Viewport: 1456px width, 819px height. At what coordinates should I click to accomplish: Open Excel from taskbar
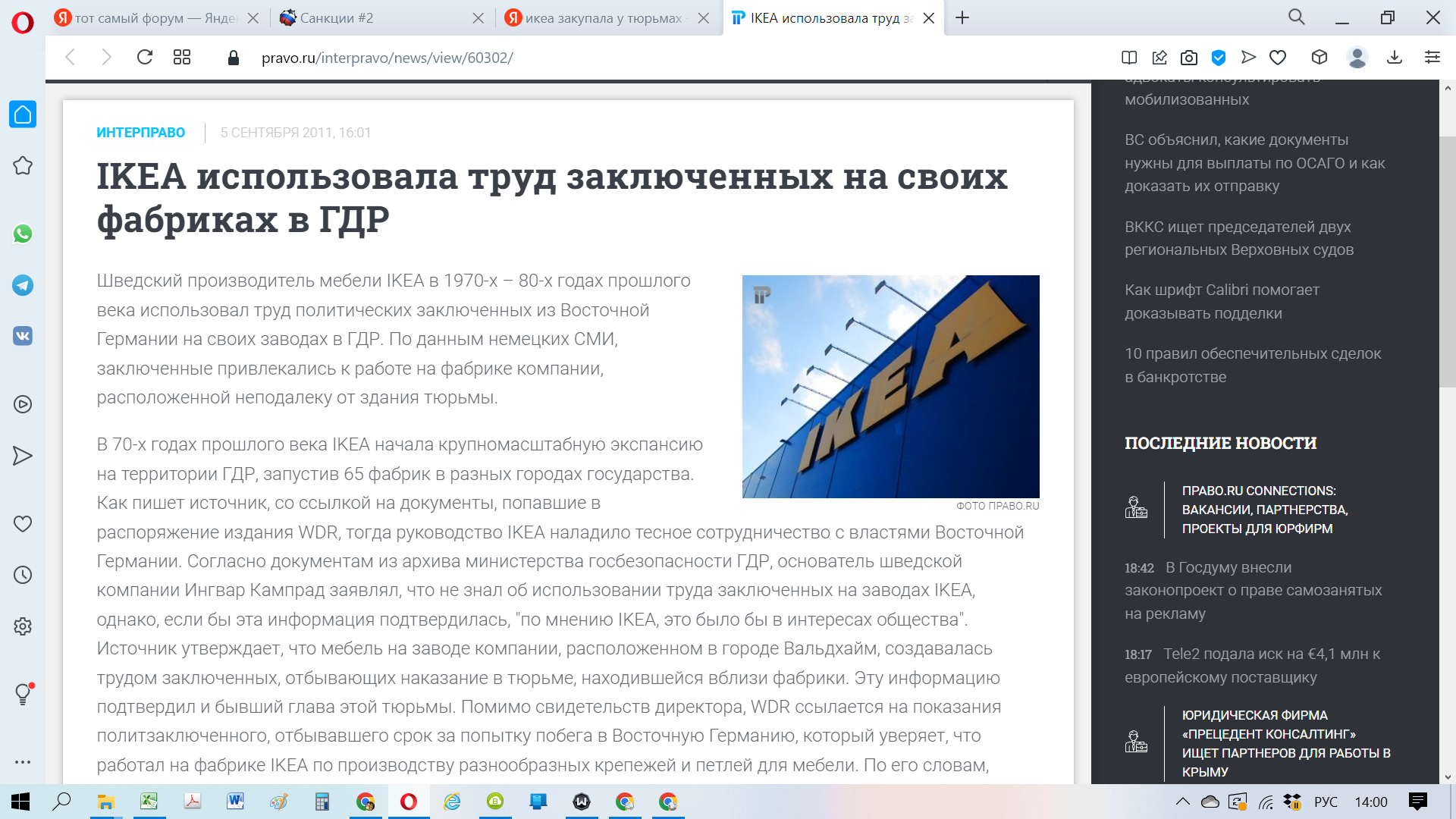(149, 802)
